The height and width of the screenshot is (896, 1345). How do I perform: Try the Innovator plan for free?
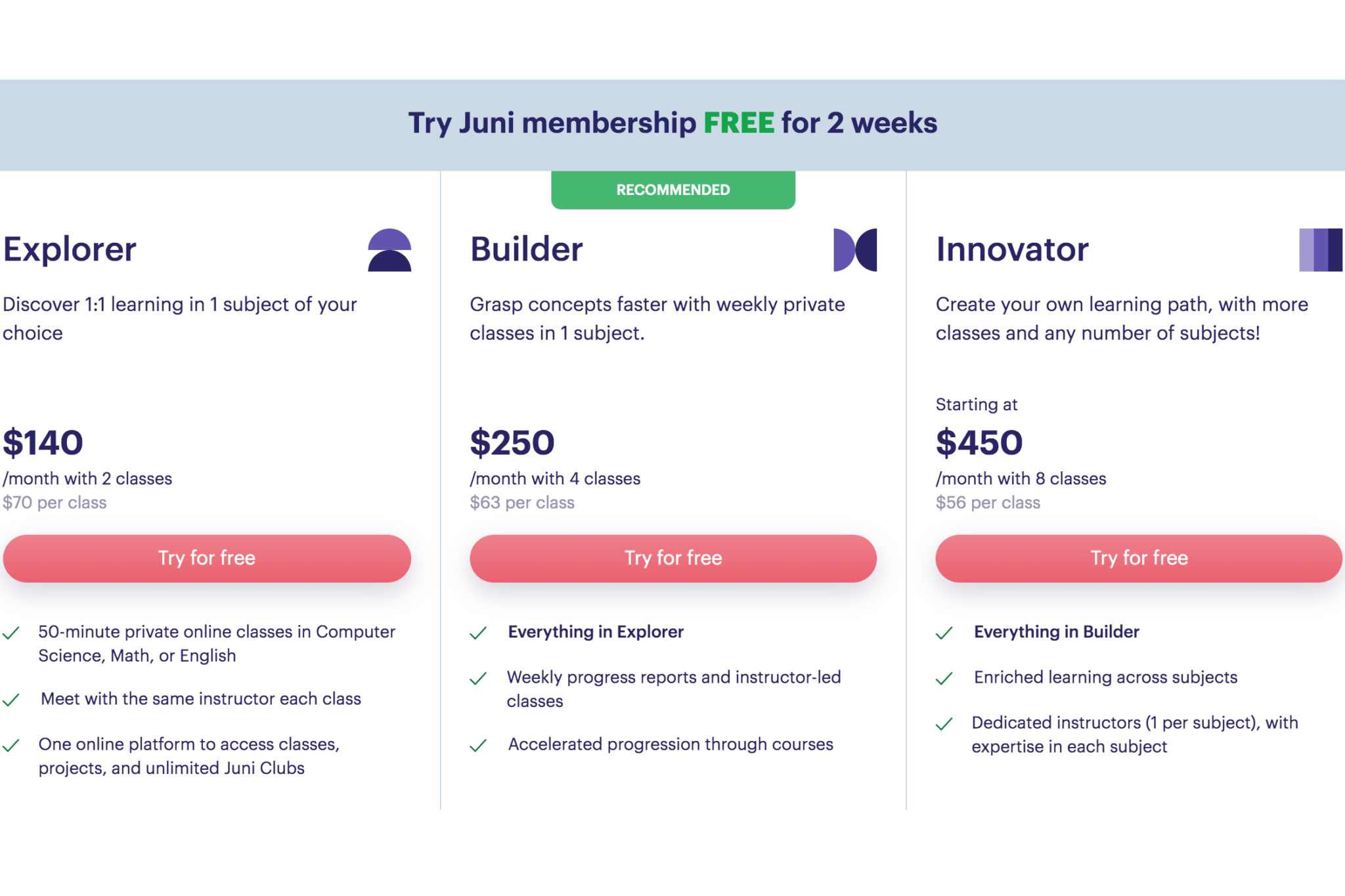coord(1138,558)
